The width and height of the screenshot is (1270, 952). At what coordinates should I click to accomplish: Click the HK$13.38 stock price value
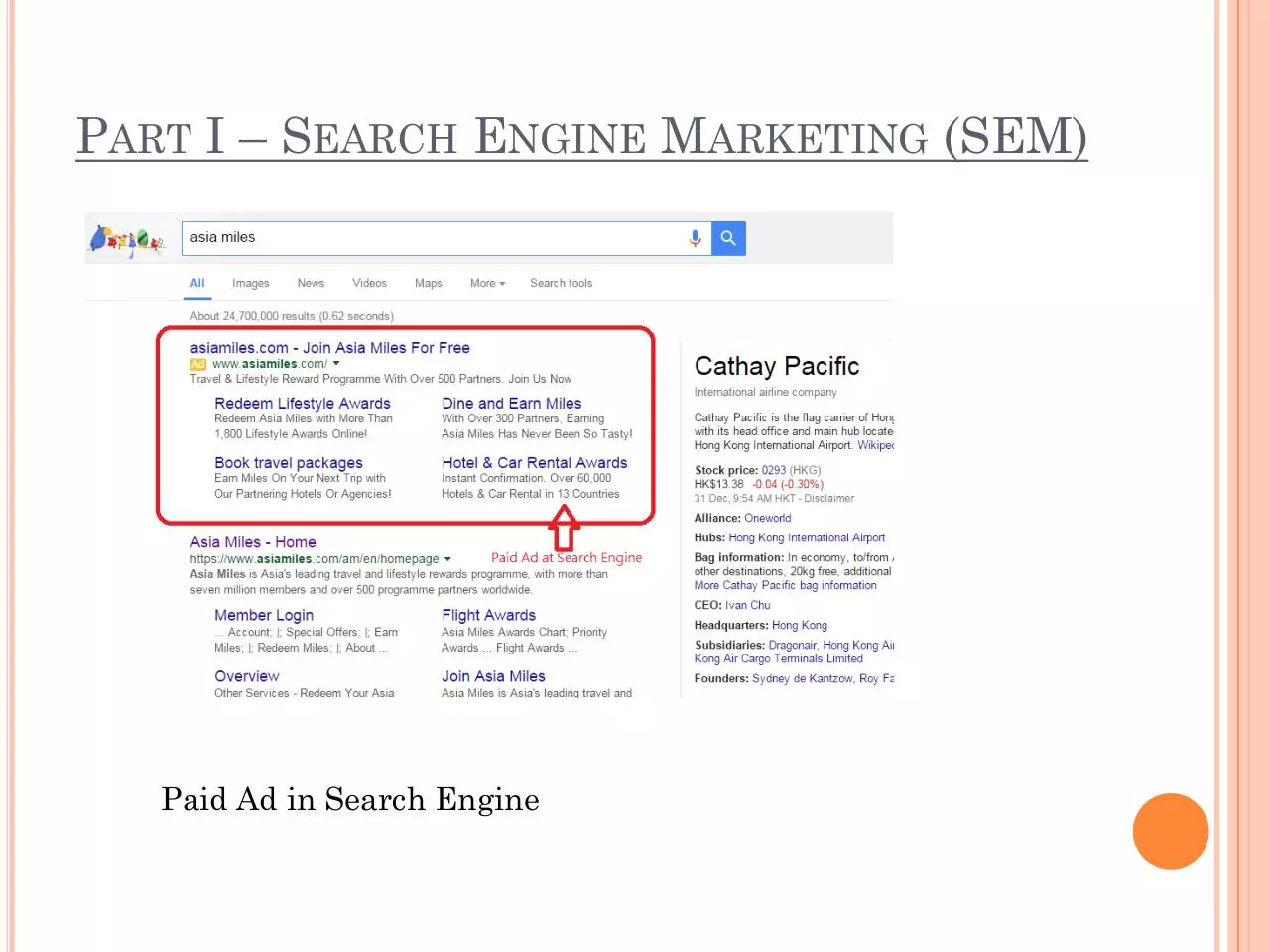718,484
